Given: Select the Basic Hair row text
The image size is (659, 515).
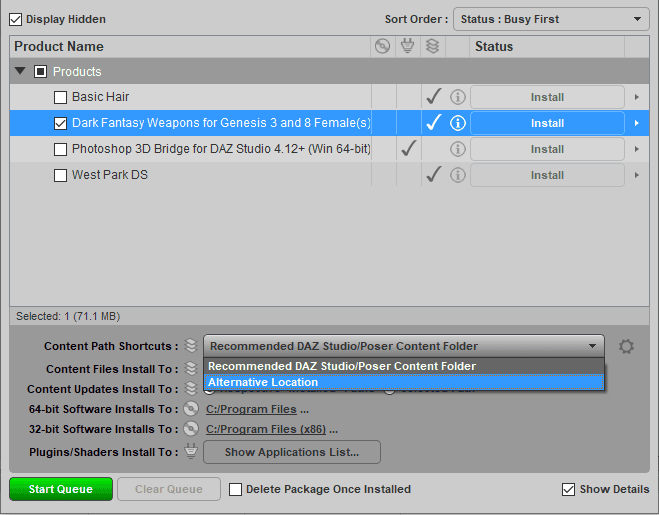Looking at the screenshot, I should tap(100, 97).
